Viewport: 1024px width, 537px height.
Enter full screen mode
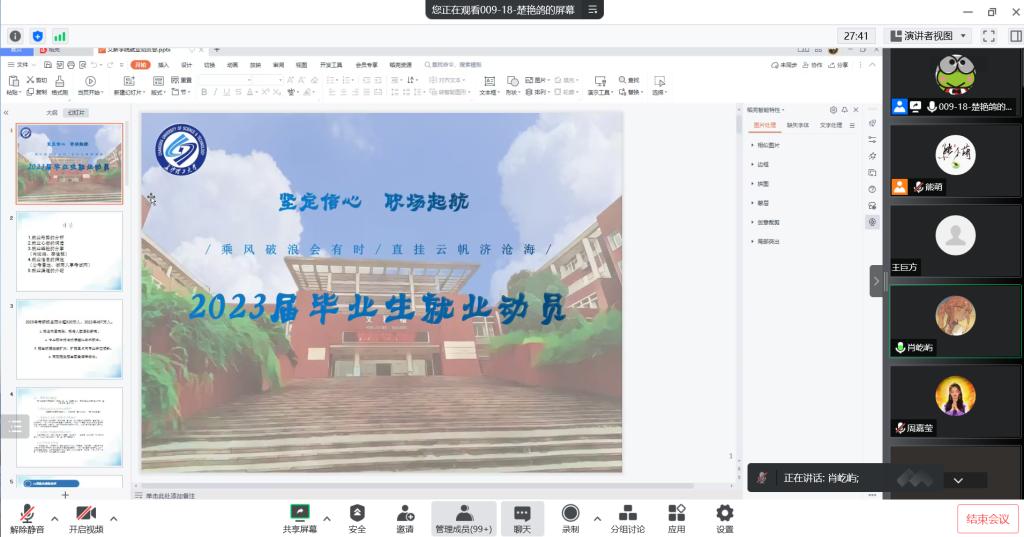(989, 36)
